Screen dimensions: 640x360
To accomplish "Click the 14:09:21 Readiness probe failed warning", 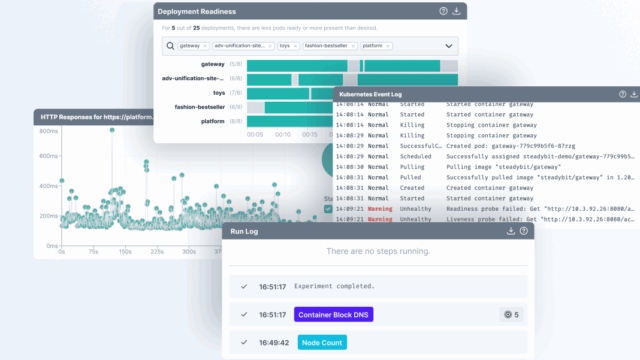I will click(485, 209).
